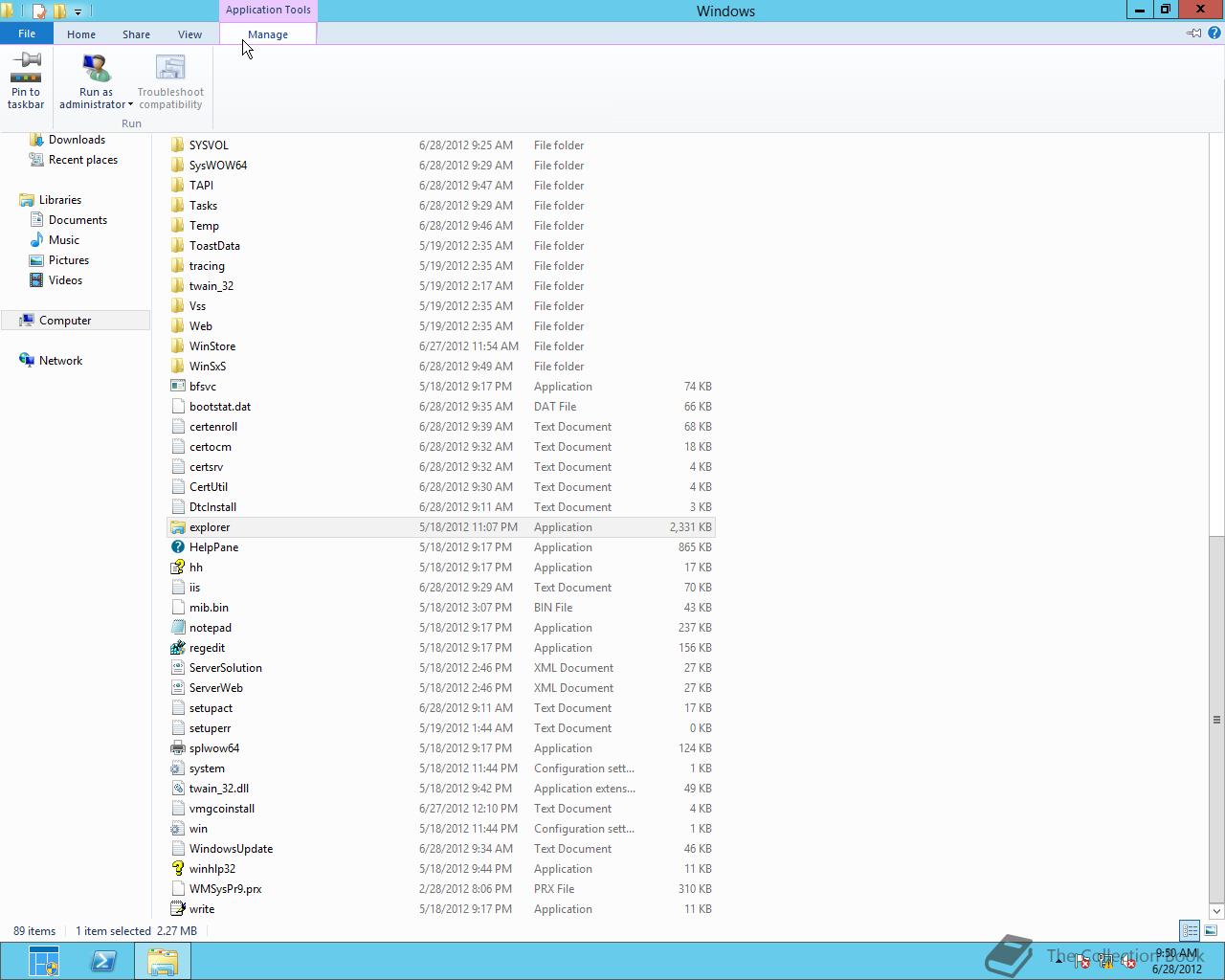The image size is (1225, 980).
Task: Click the New folder quick access icon
Action: click(59, 11)
